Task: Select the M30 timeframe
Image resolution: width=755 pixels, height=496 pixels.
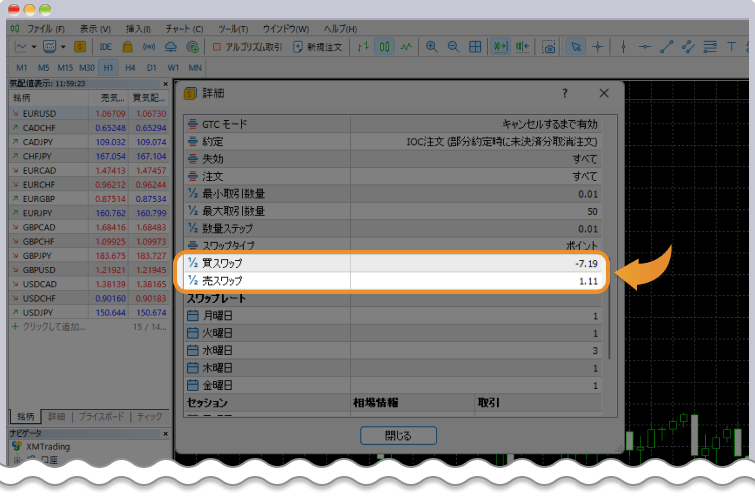Action: click(87, 68)
